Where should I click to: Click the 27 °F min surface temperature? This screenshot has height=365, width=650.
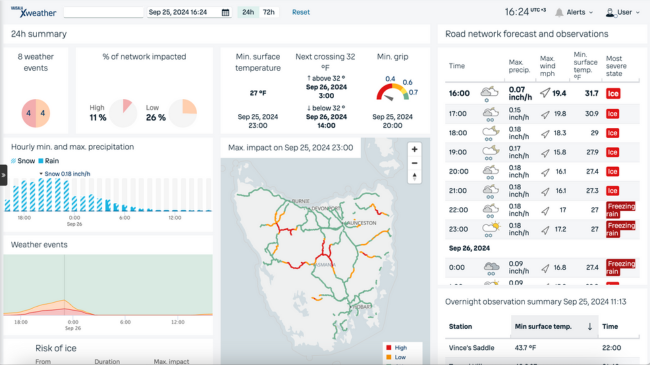point(258,93)
